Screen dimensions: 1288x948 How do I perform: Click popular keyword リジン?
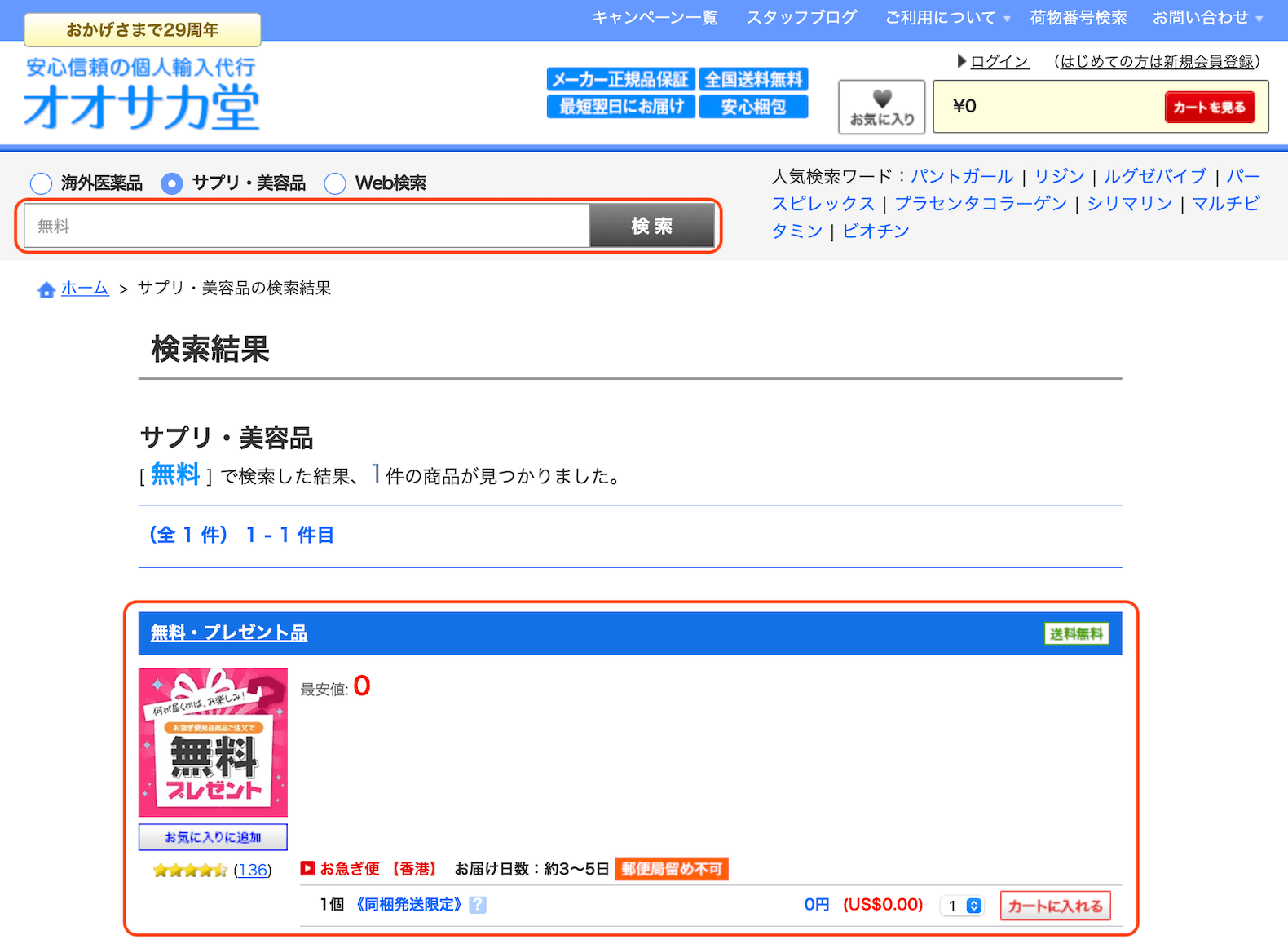click(1059, 176)
